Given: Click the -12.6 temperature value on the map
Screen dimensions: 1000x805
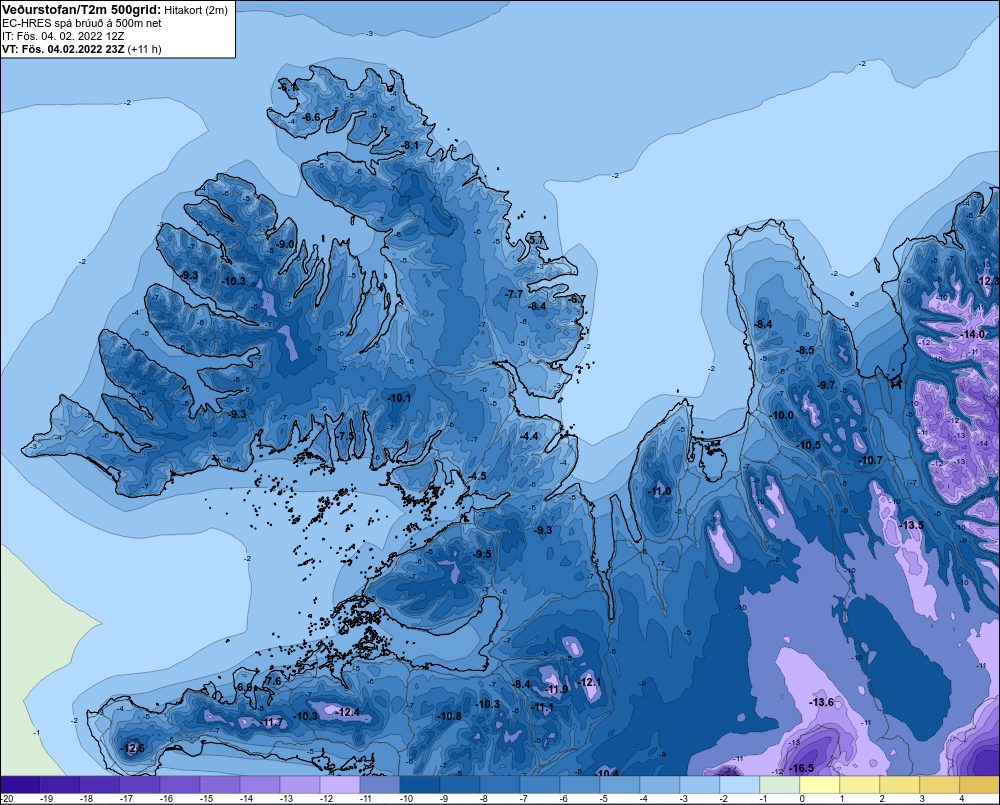Looking at the screenshot, I should (133, 748).
